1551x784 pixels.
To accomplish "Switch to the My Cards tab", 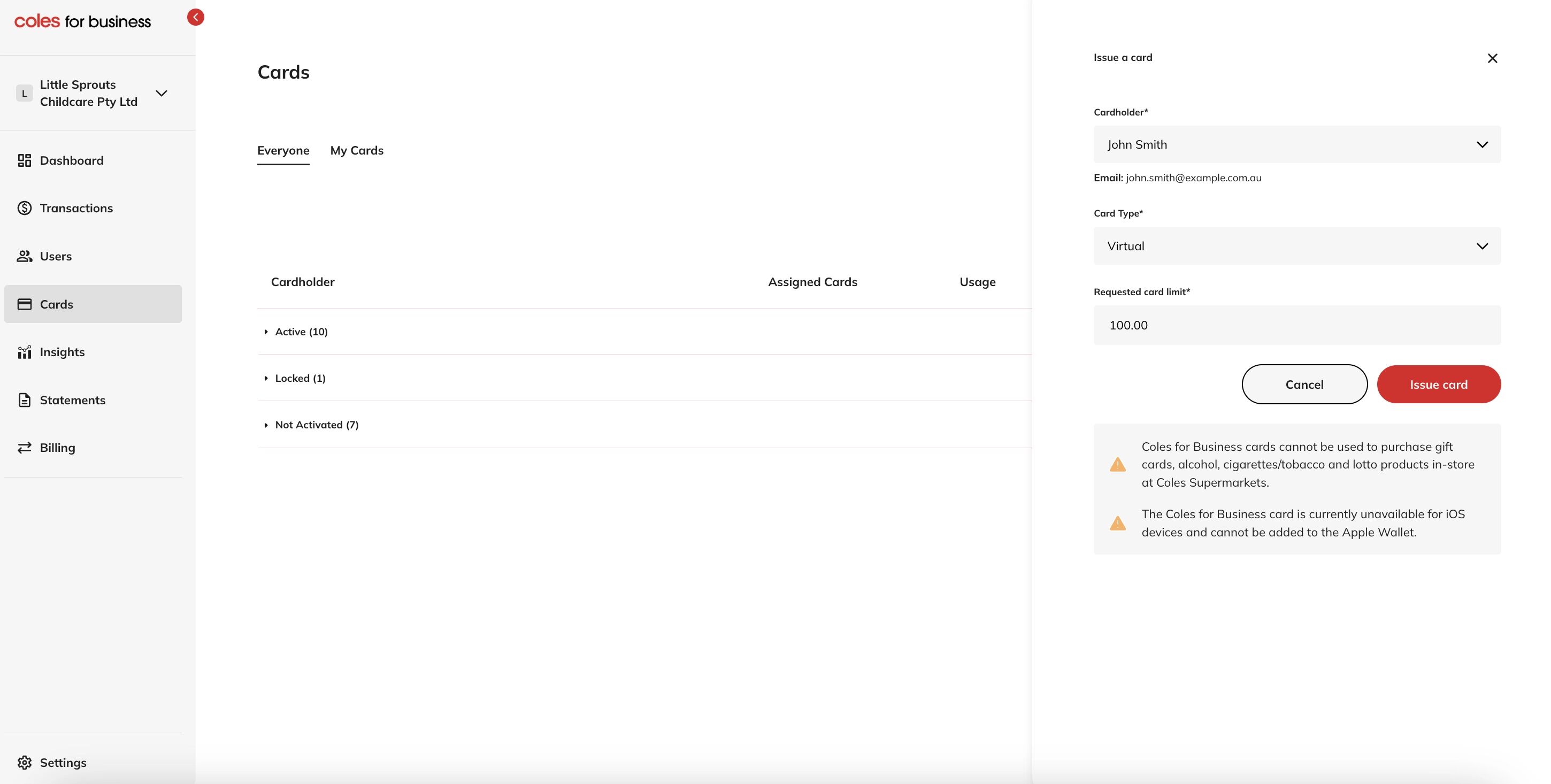I will 356,150.
